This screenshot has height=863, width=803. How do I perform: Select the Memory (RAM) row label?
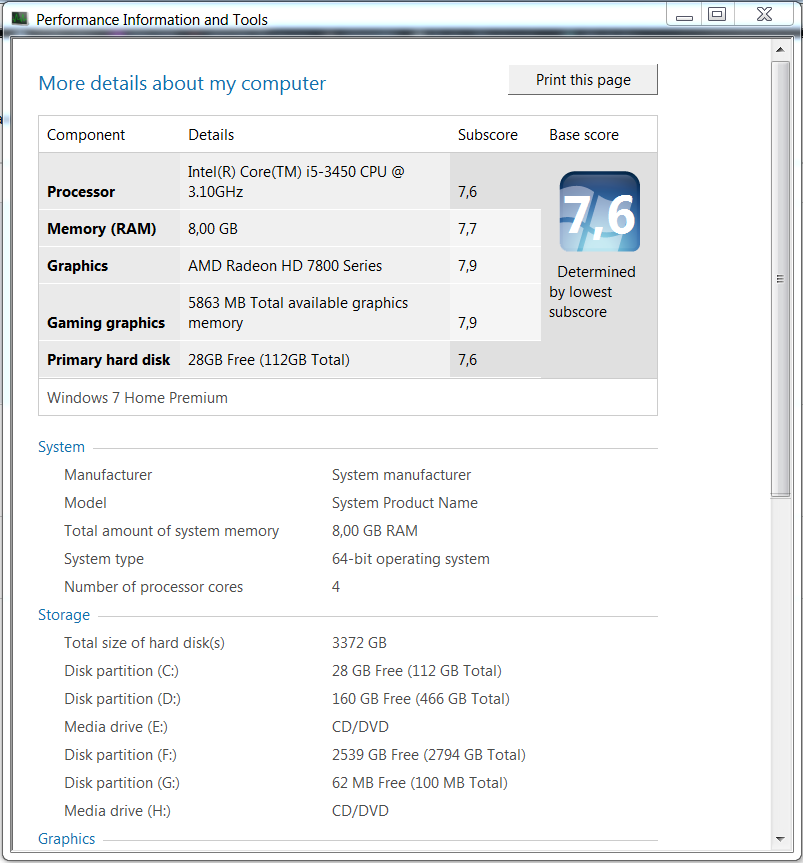[102, 229]
